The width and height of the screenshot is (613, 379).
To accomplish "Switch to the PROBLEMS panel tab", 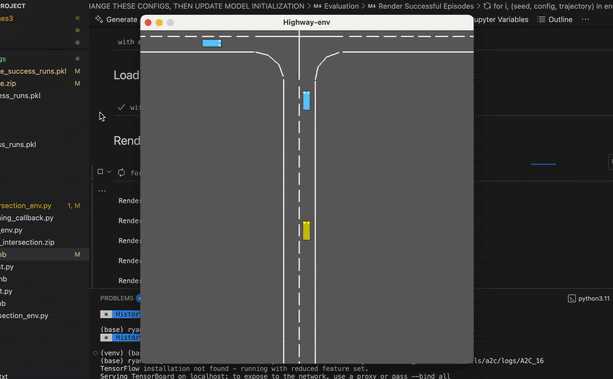I will (x=117, y=298).
